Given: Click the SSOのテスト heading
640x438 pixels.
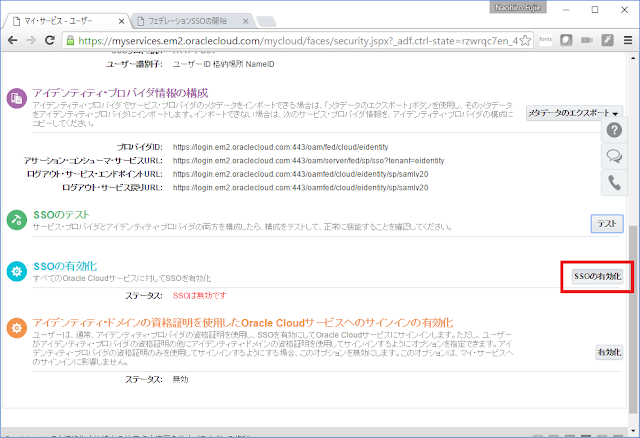Looking at the screenshot, I should coord(61,215).
